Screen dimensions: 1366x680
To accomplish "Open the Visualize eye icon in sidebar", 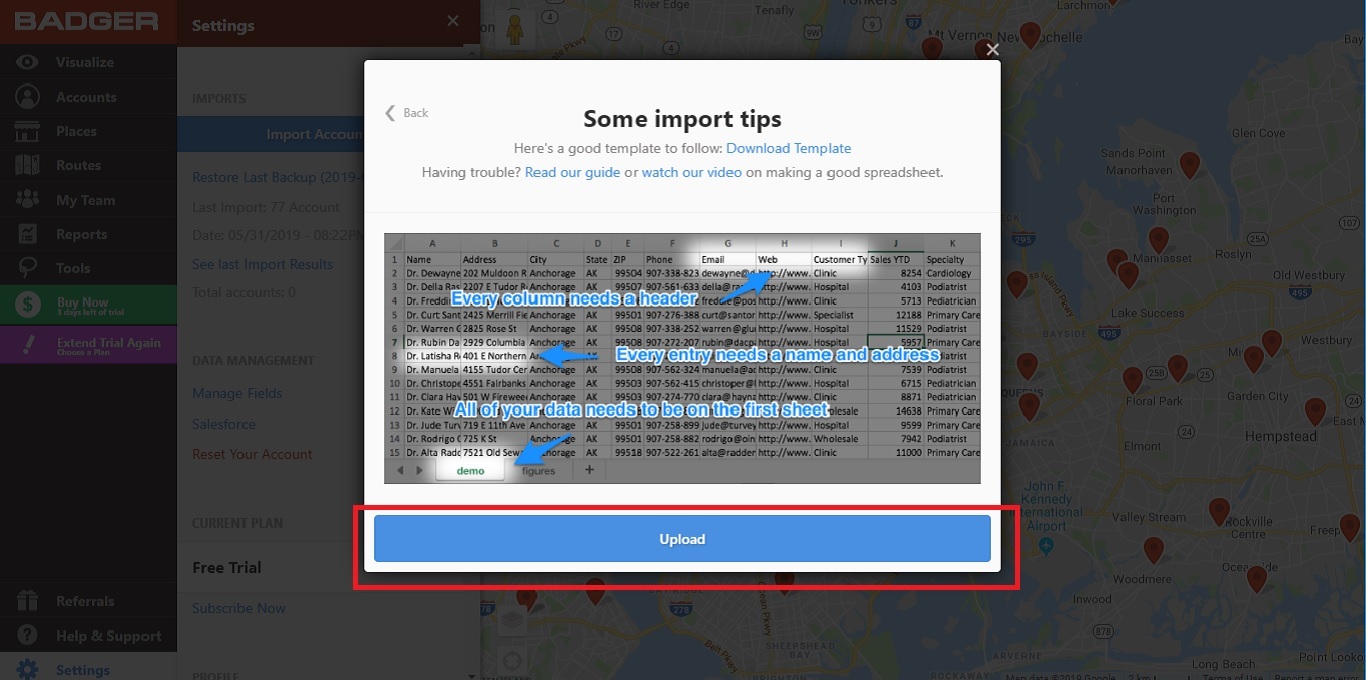I will pos(27,62).
